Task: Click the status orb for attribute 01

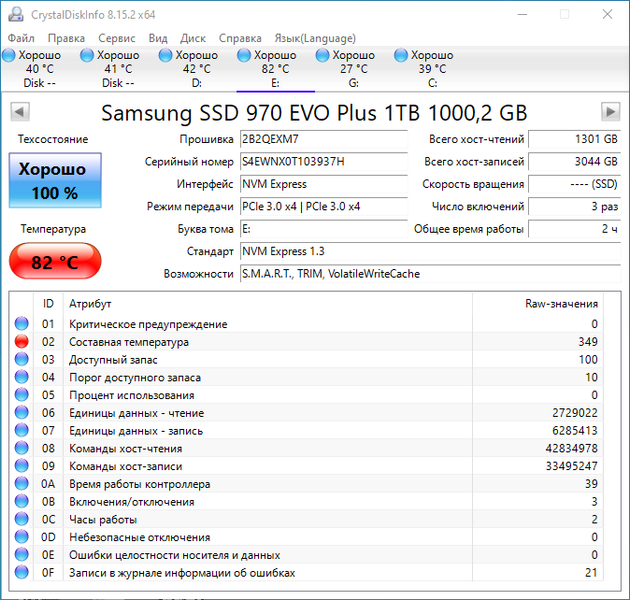Action: pyautogui.click(x=22, y=324)
